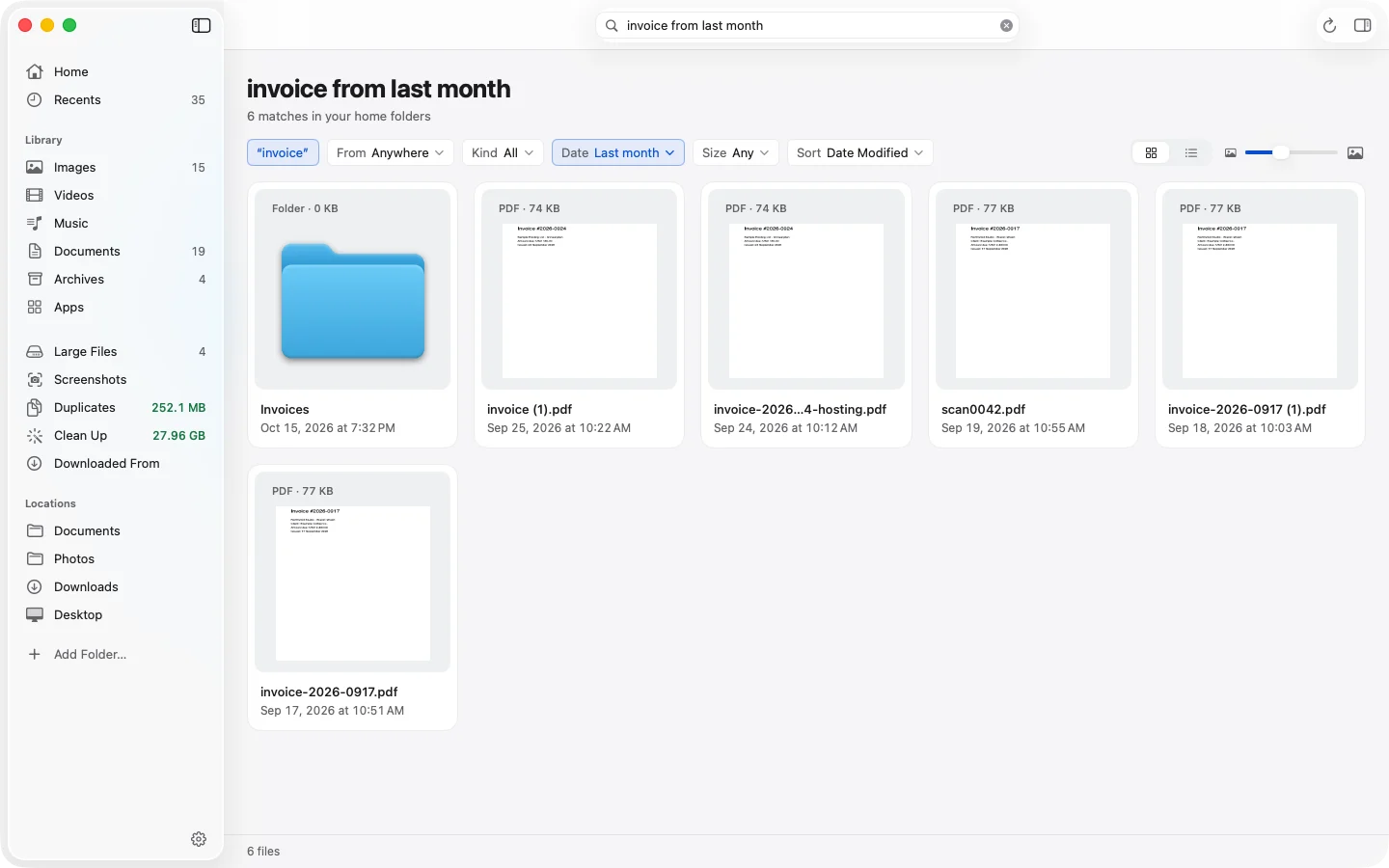This screenshot has height=868, width=1389.
Task: Click the date Oct 15, 2026 at 7:32 PM
Action: (328, 428)
